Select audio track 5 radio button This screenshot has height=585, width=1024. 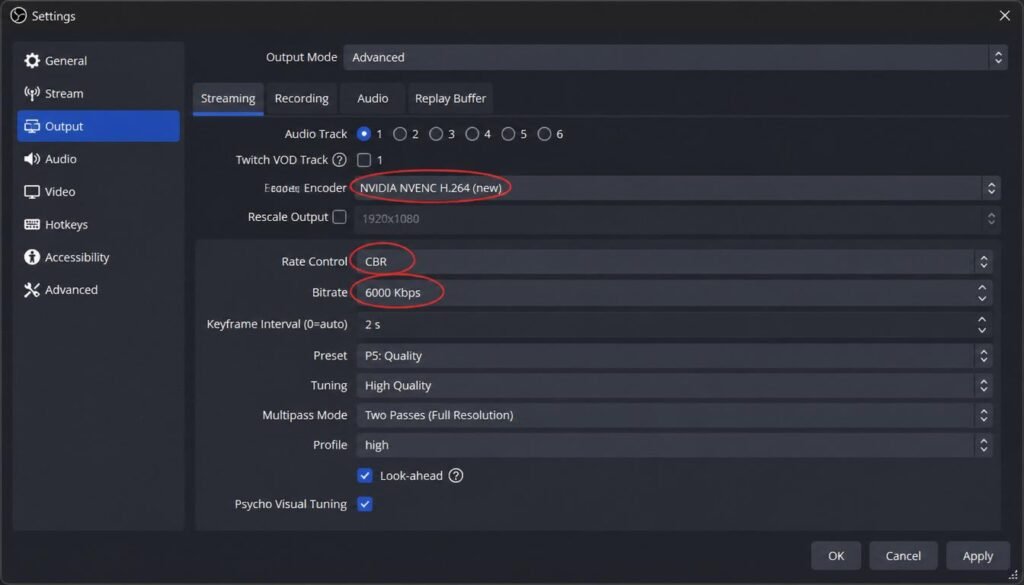point(508,134)
